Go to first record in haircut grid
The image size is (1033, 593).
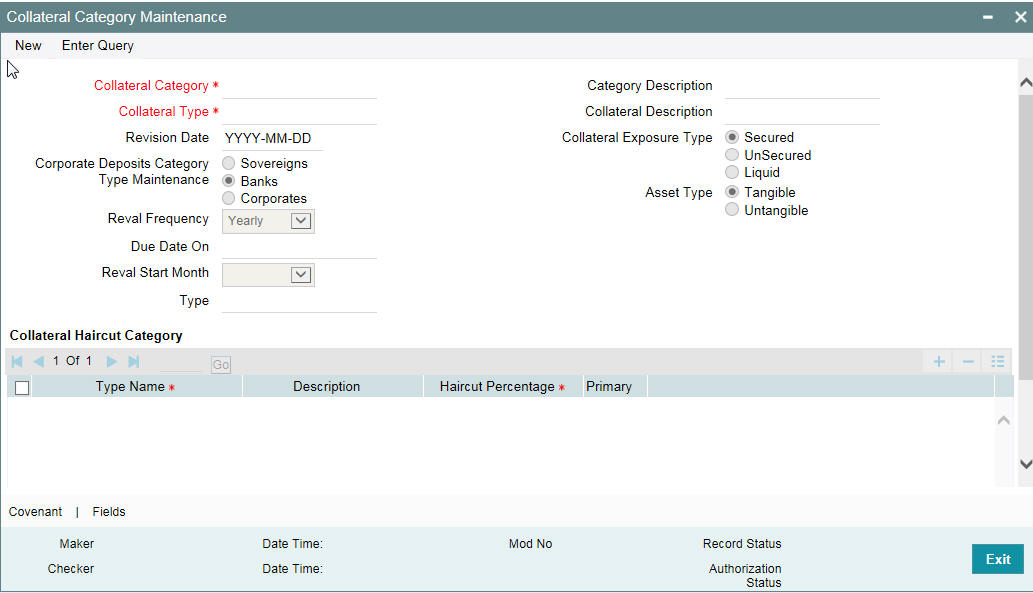[17, 361]
